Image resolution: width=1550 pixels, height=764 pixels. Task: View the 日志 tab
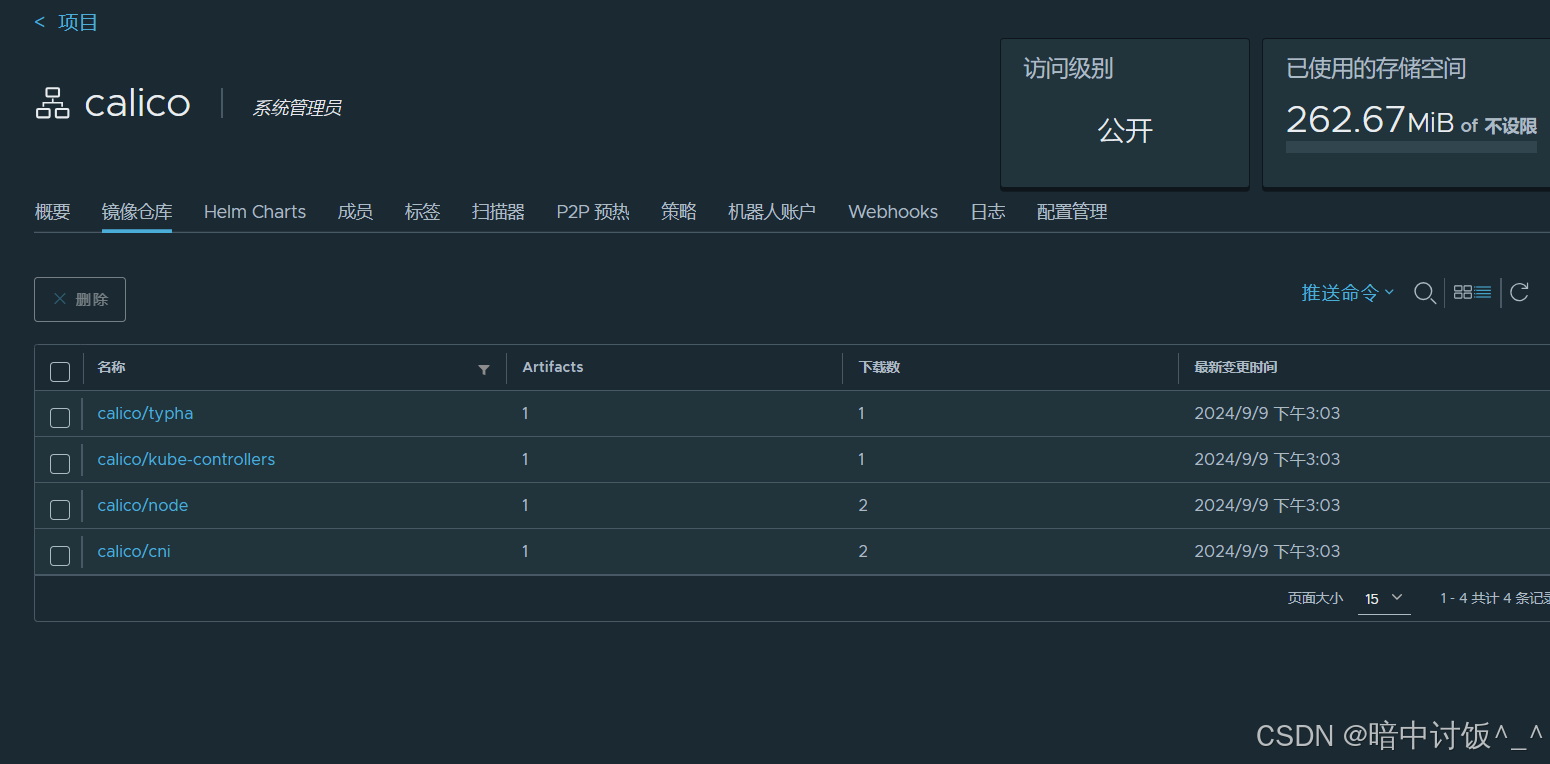pos(987,212)
